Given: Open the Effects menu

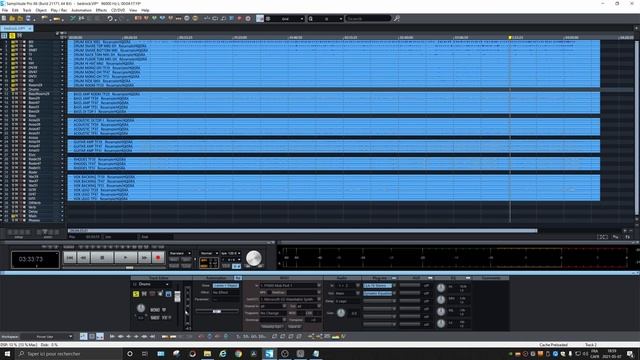Looking at the screenshot, I should coord(101,10).
